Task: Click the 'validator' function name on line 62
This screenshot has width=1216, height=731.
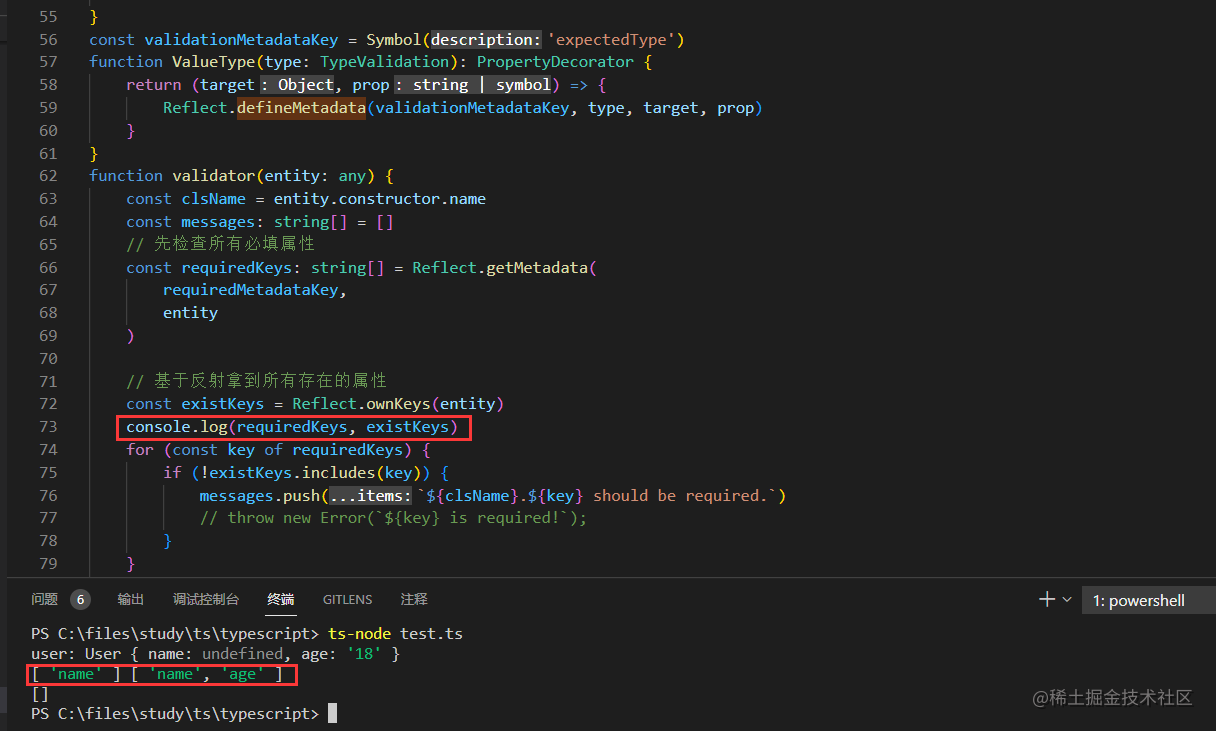Action: click(214, 176)
